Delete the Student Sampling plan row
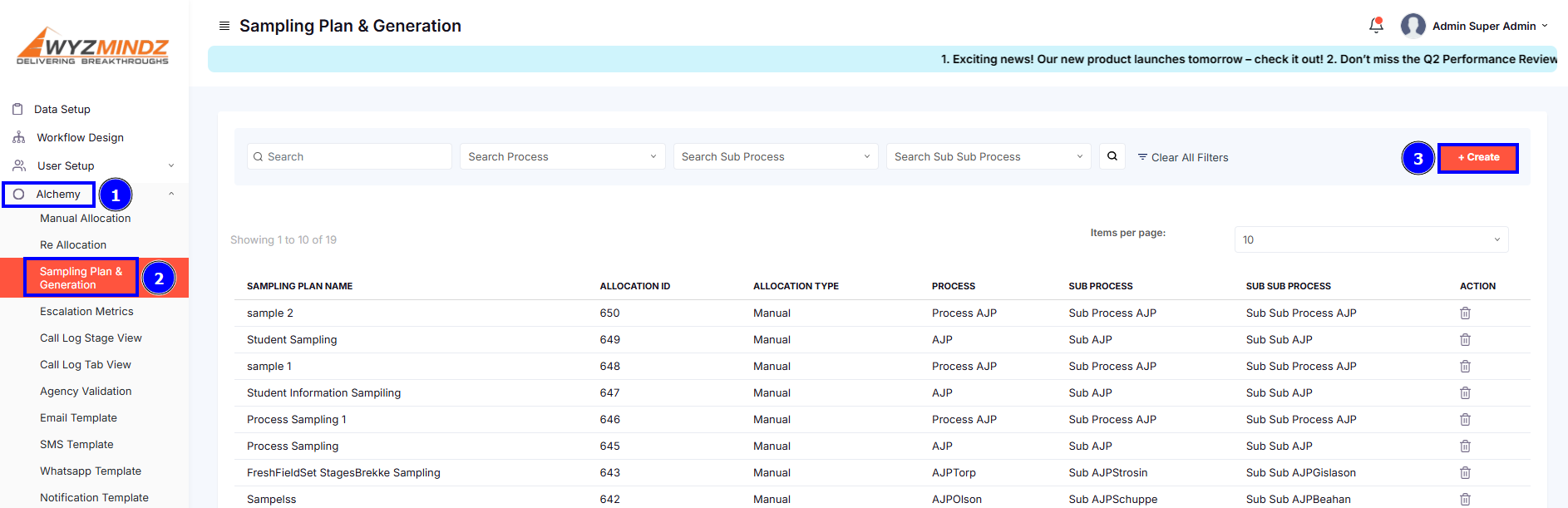The height and width of the screenshot is (508, 1568). tap(1465, 340)
